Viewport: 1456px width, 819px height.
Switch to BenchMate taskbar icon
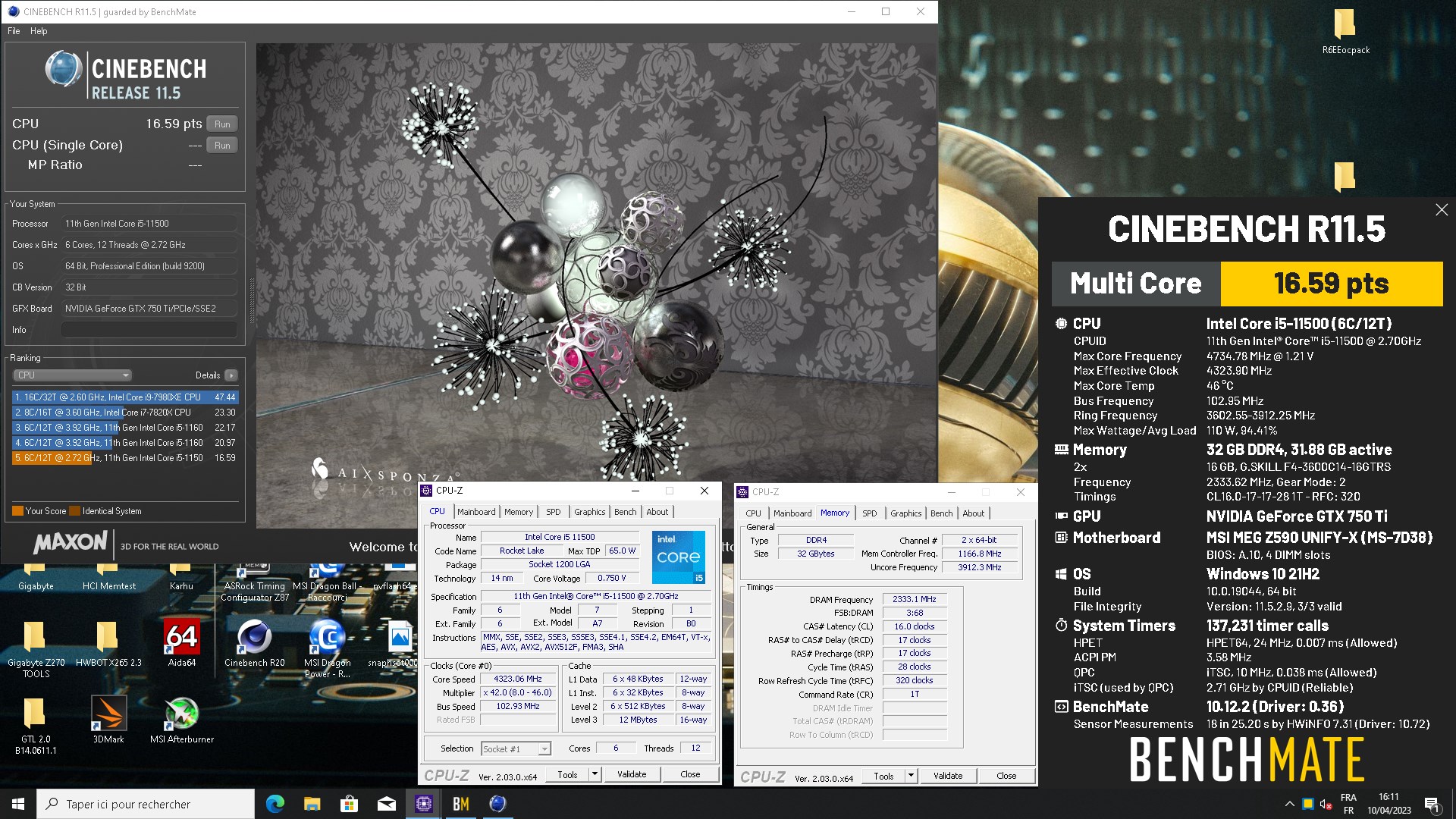(460, 804)
